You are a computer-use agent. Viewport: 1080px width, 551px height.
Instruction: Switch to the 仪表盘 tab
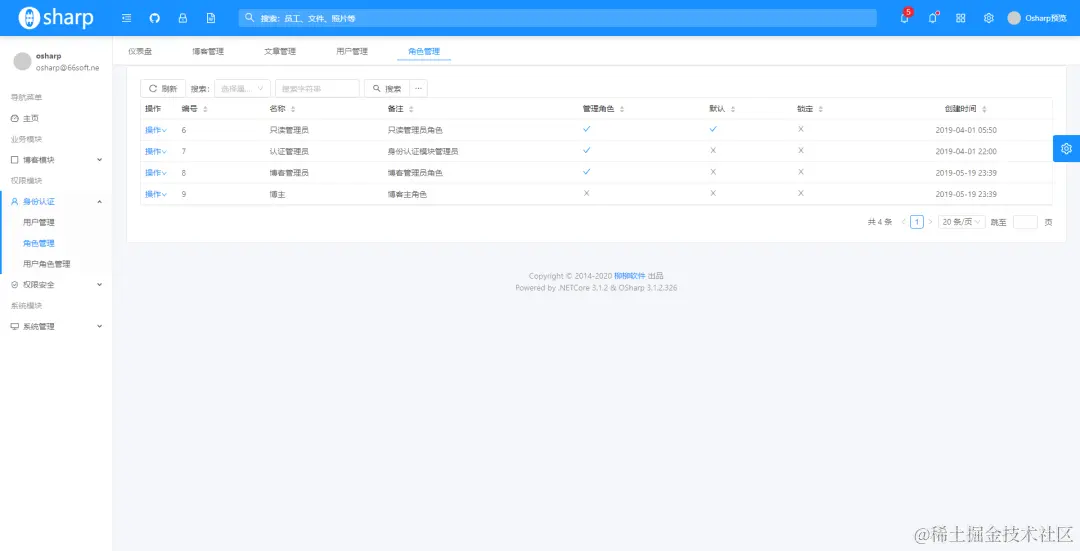140,51
